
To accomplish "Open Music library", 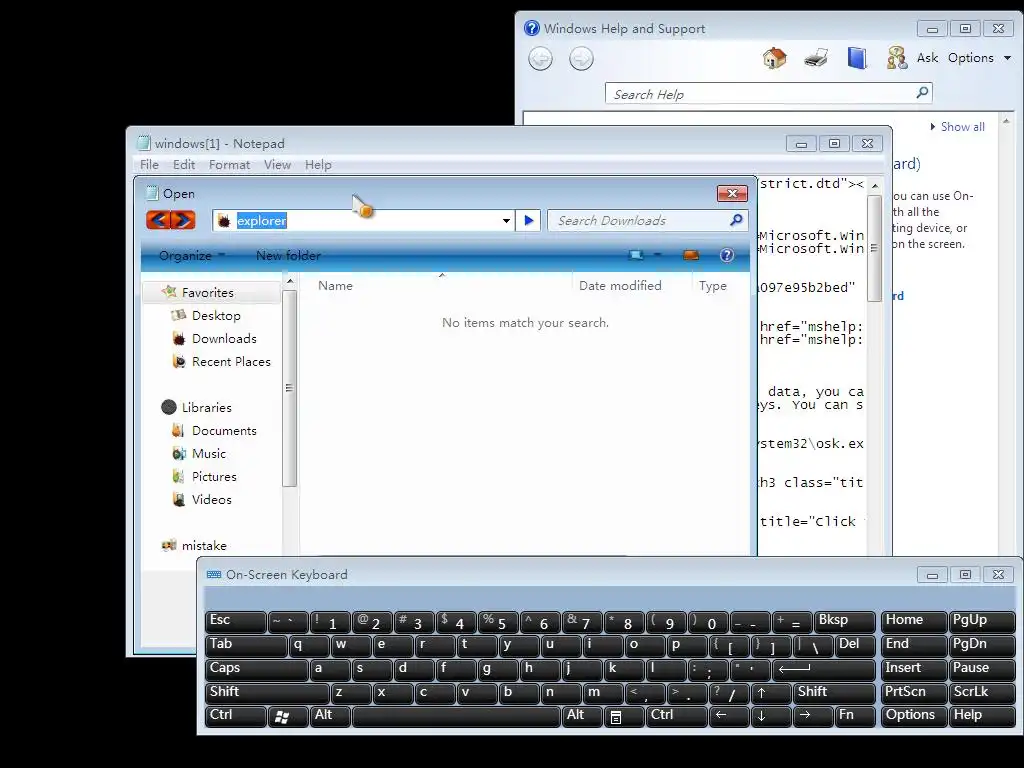I will pyautogui.click(x=208, y=454).
